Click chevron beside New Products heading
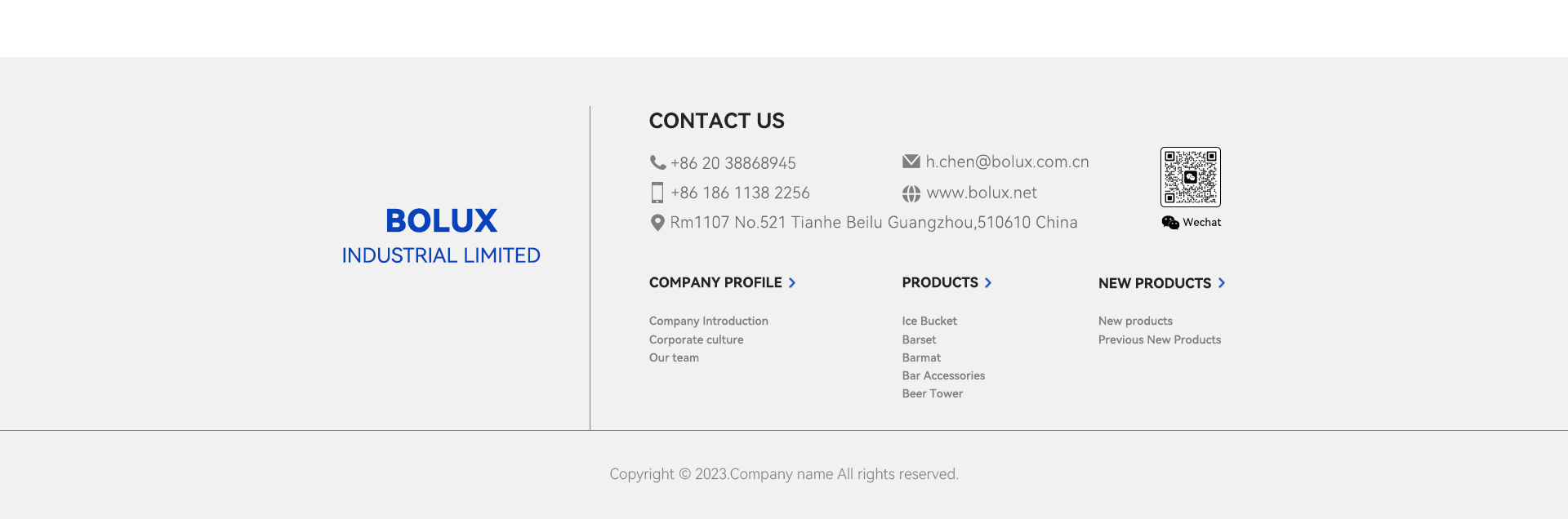This screenshot has width=1568, height=519. click(1222, 283)
